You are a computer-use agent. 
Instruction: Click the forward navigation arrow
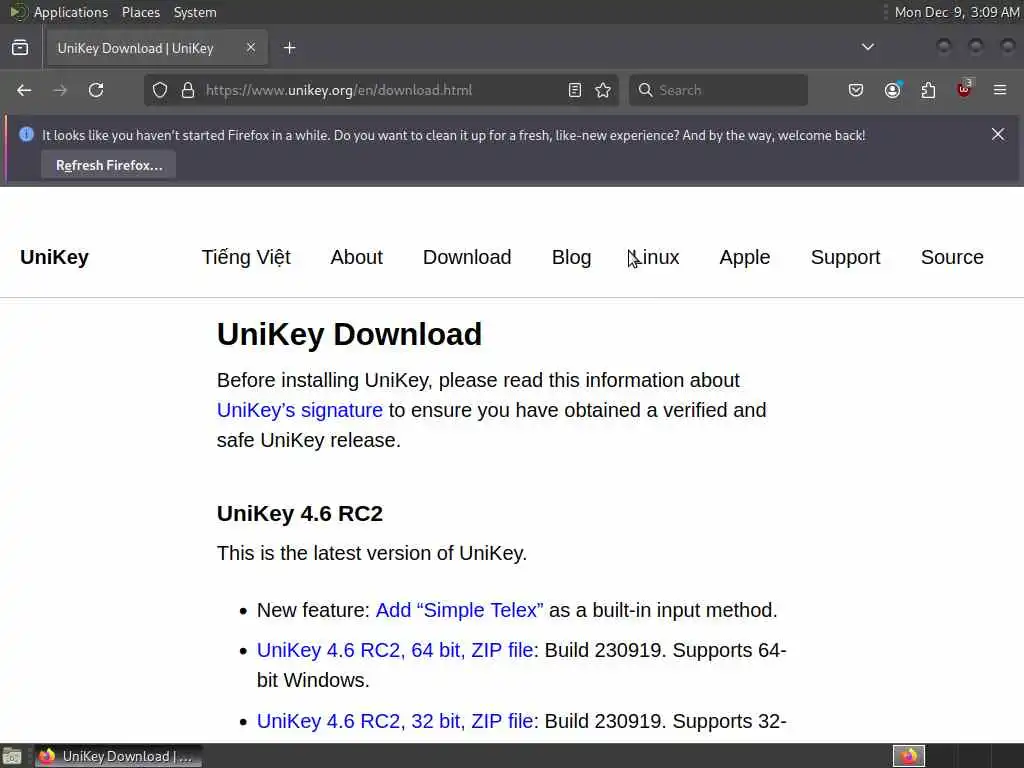point(60,90)
